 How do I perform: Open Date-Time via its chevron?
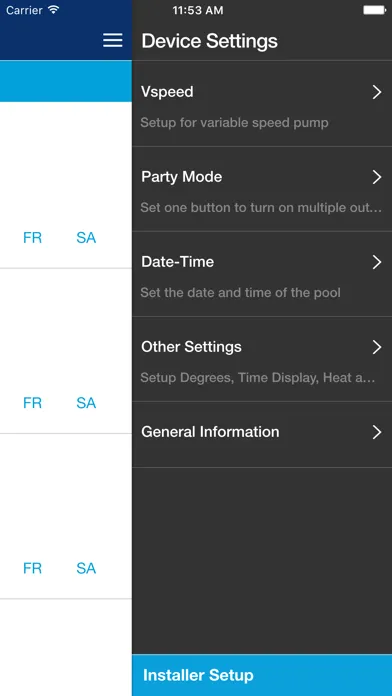coord(377,262)
